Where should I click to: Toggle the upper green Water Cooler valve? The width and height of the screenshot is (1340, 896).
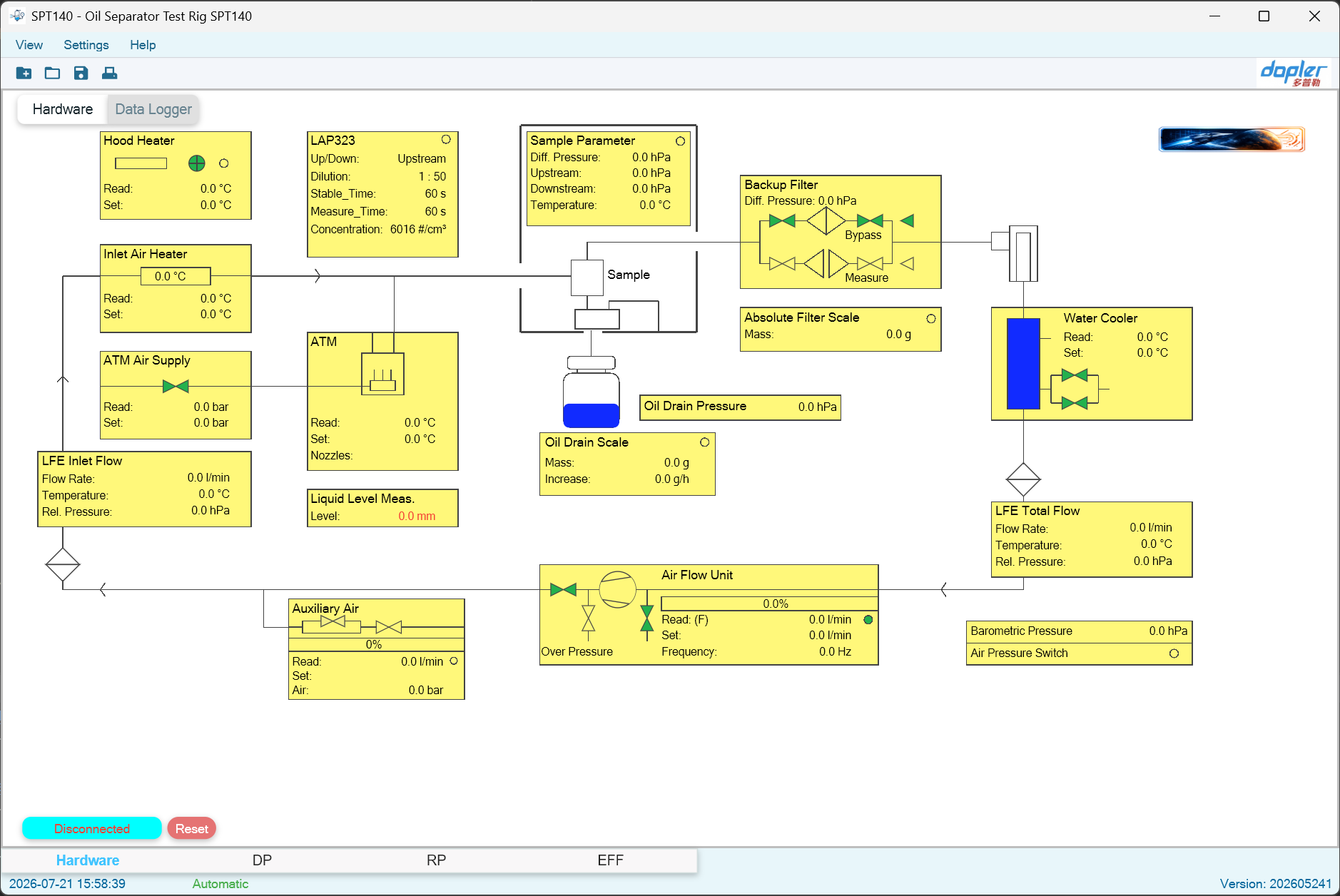pyautogui.click(x=1075, y=375)
